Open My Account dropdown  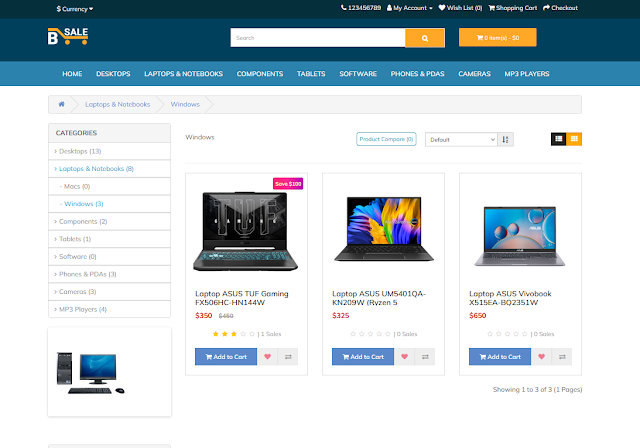pos(409,8)
